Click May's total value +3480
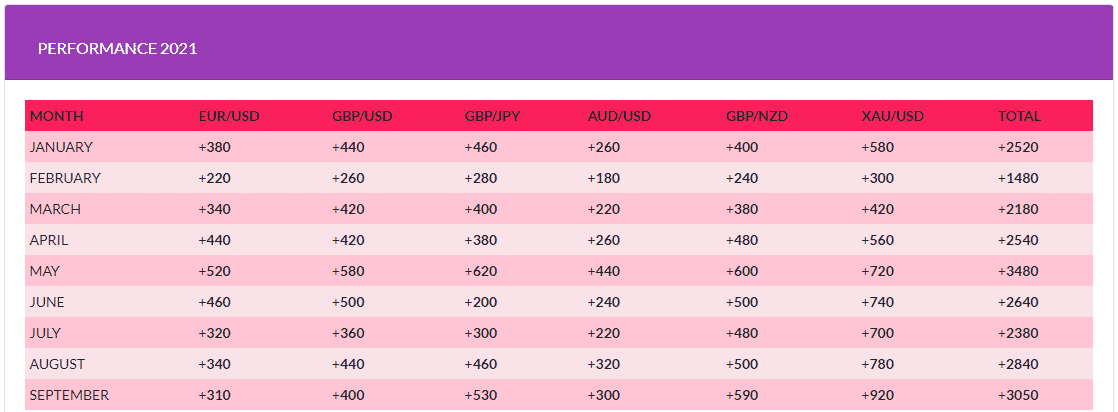This screenshot has width=1118, height=412. [1018, 271]
